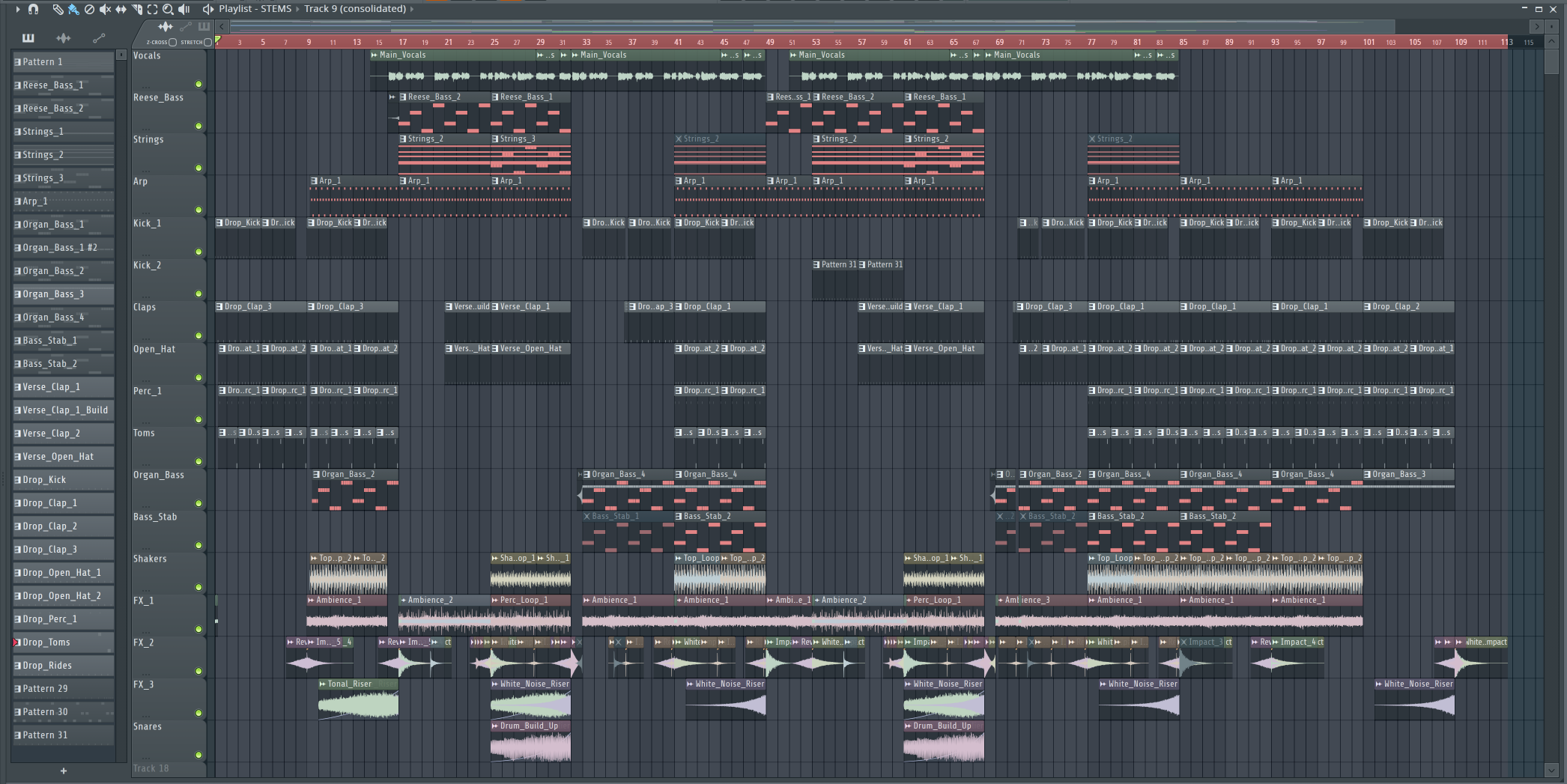The width and height of the screenshot is (1567, 784).
Task: Select the Verse_Clap_1_Build pattern
Action: coord(64,410)
